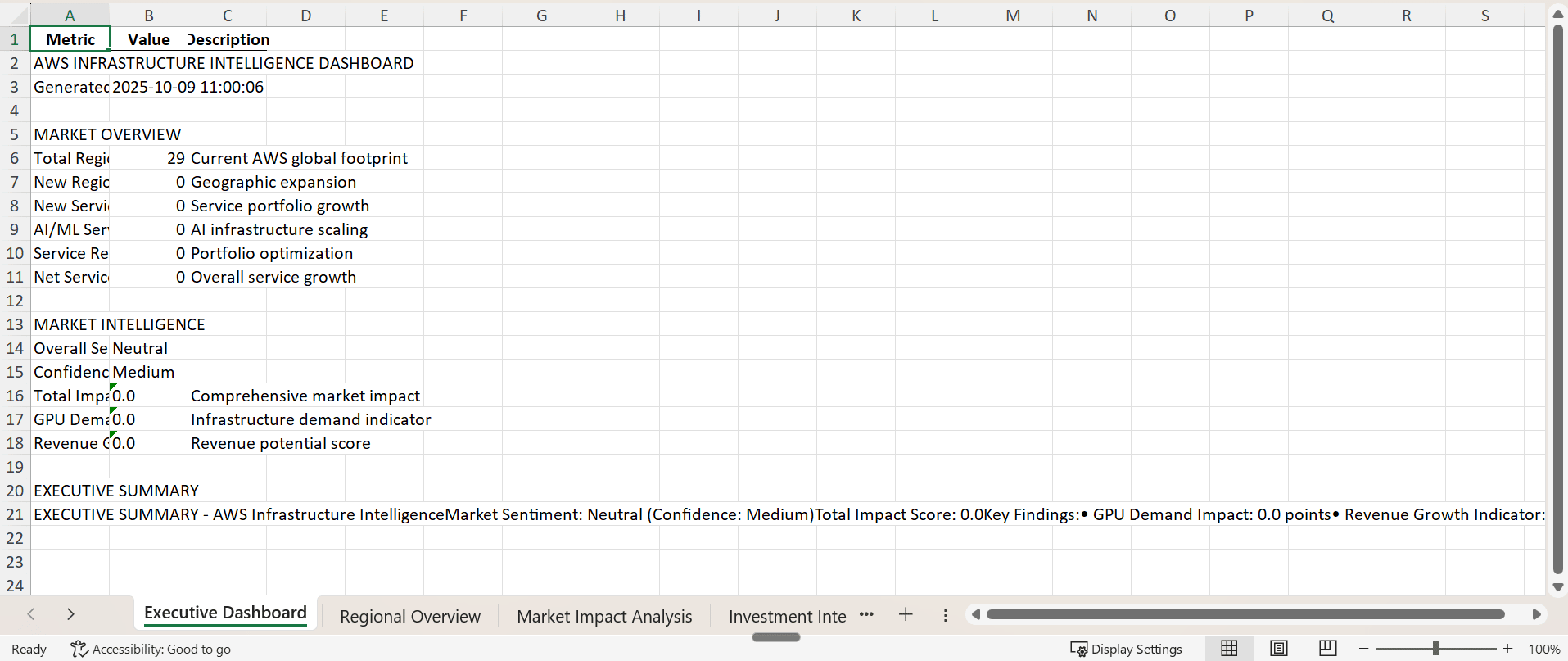Select Revenue potential score cell

[x=281, y=443]
